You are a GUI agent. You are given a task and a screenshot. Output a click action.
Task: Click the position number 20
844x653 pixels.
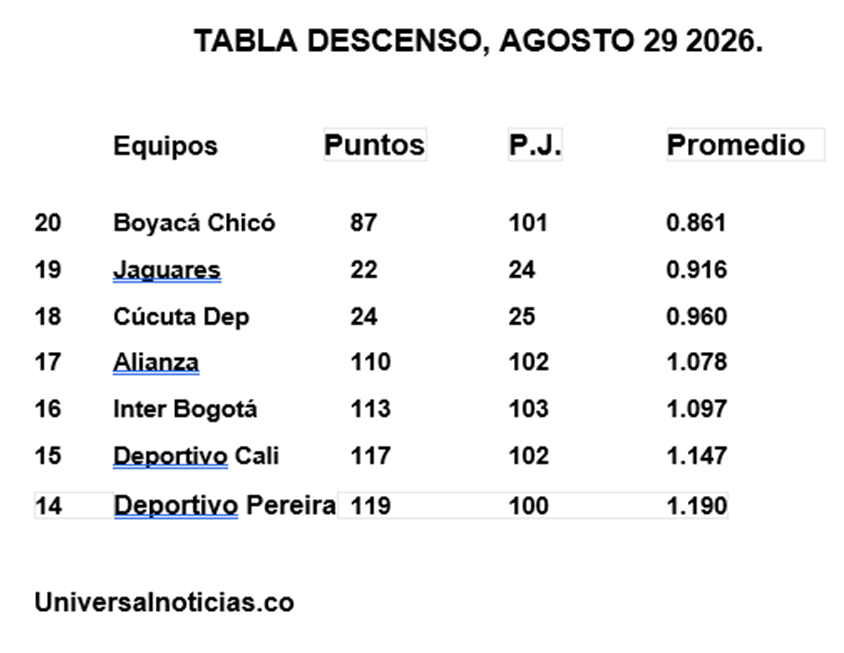click(48, 223)
